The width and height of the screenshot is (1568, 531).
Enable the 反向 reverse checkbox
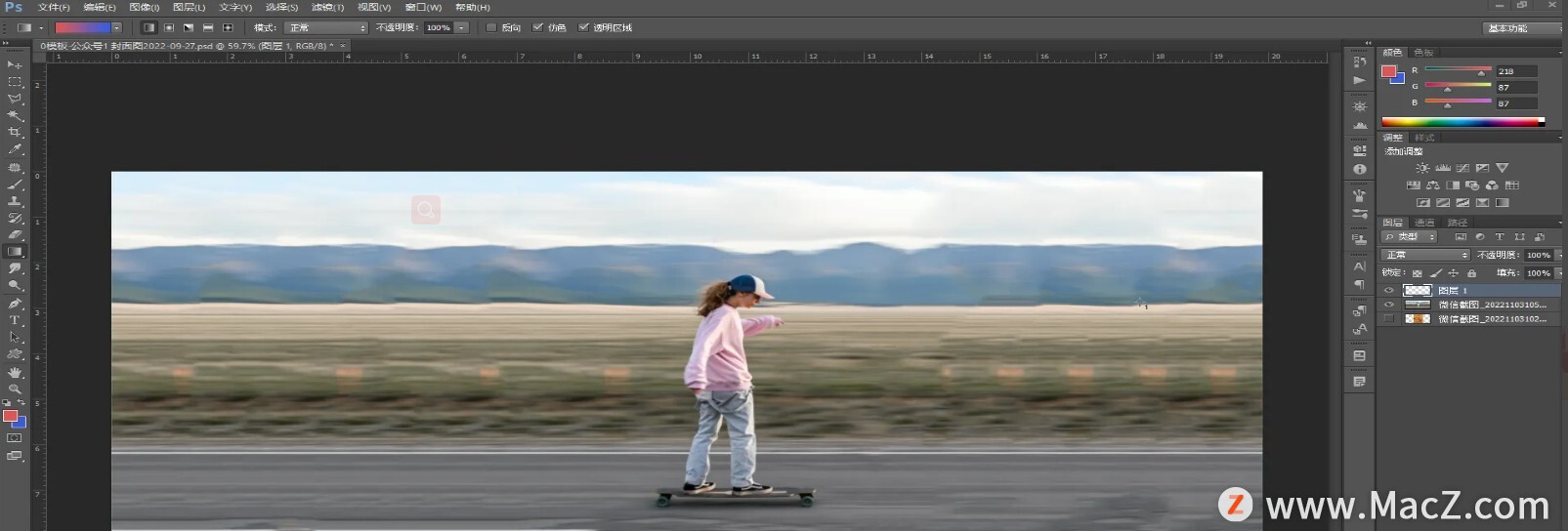pyautogui.click(x=491, y=27)
